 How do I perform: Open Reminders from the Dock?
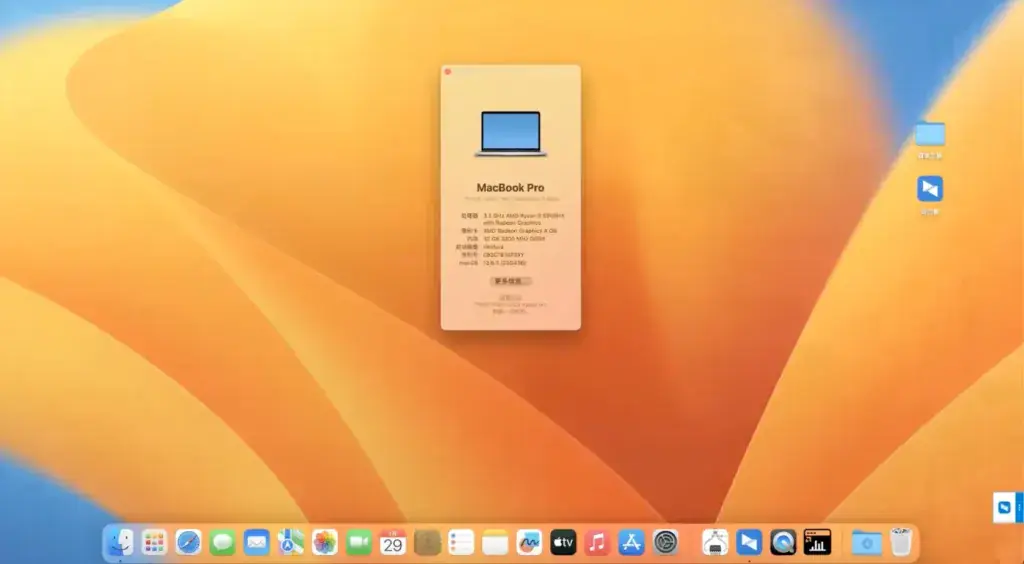coord(461,542)
